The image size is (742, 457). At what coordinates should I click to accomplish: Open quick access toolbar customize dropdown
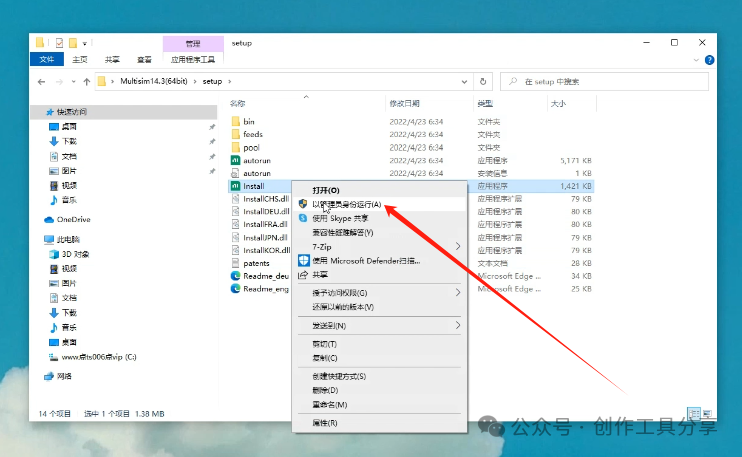tap(85, 44)
